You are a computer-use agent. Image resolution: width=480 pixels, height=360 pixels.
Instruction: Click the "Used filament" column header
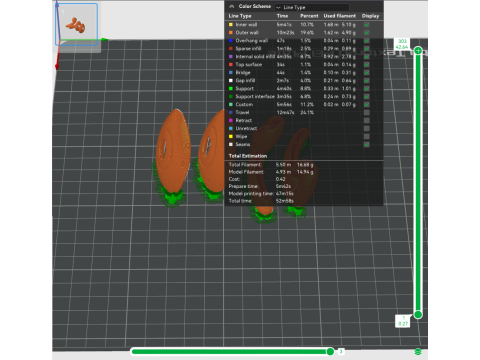[x=340, y=16]
